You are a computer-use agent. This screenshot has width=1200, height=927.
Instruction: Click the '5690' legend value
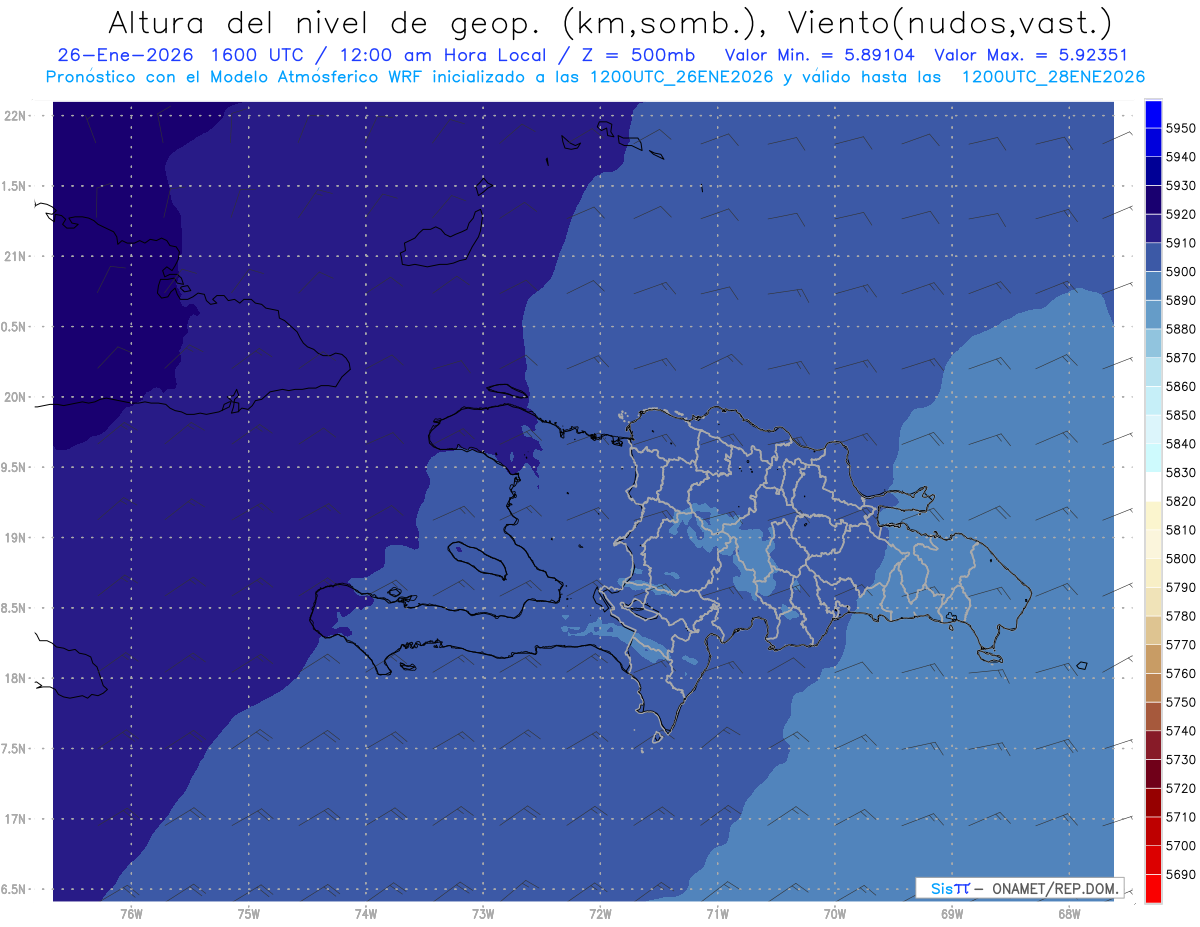1181,875
